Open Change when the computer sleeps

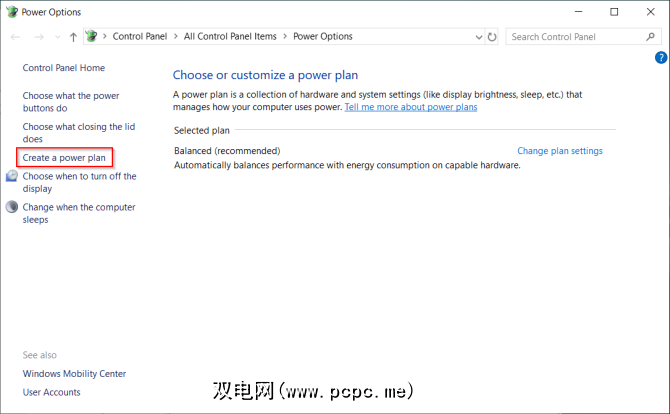pyautogui.click(x=79, y=213)
